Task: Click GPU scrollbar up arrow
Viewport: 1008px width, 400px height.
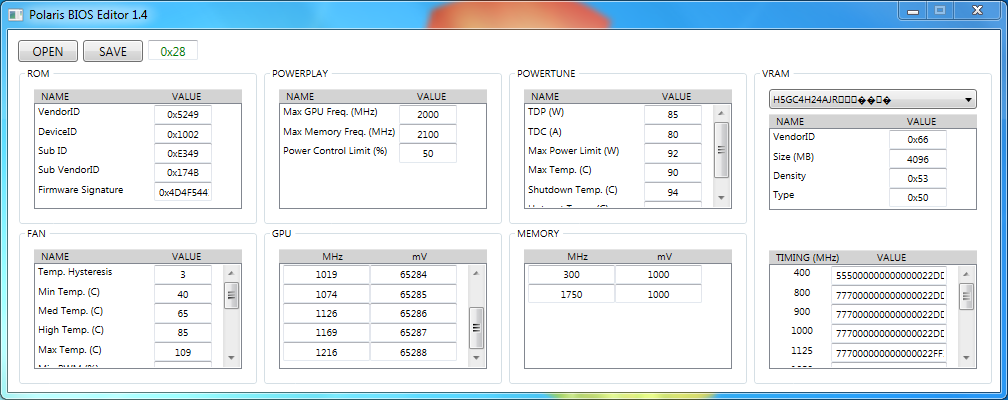Action: coord(476,273)
